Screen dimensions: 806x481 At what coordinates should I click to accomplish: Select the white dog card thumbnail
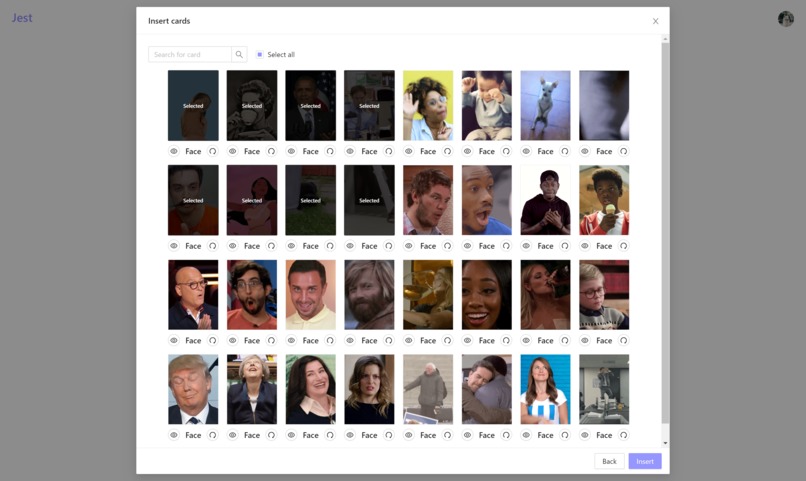545,105
